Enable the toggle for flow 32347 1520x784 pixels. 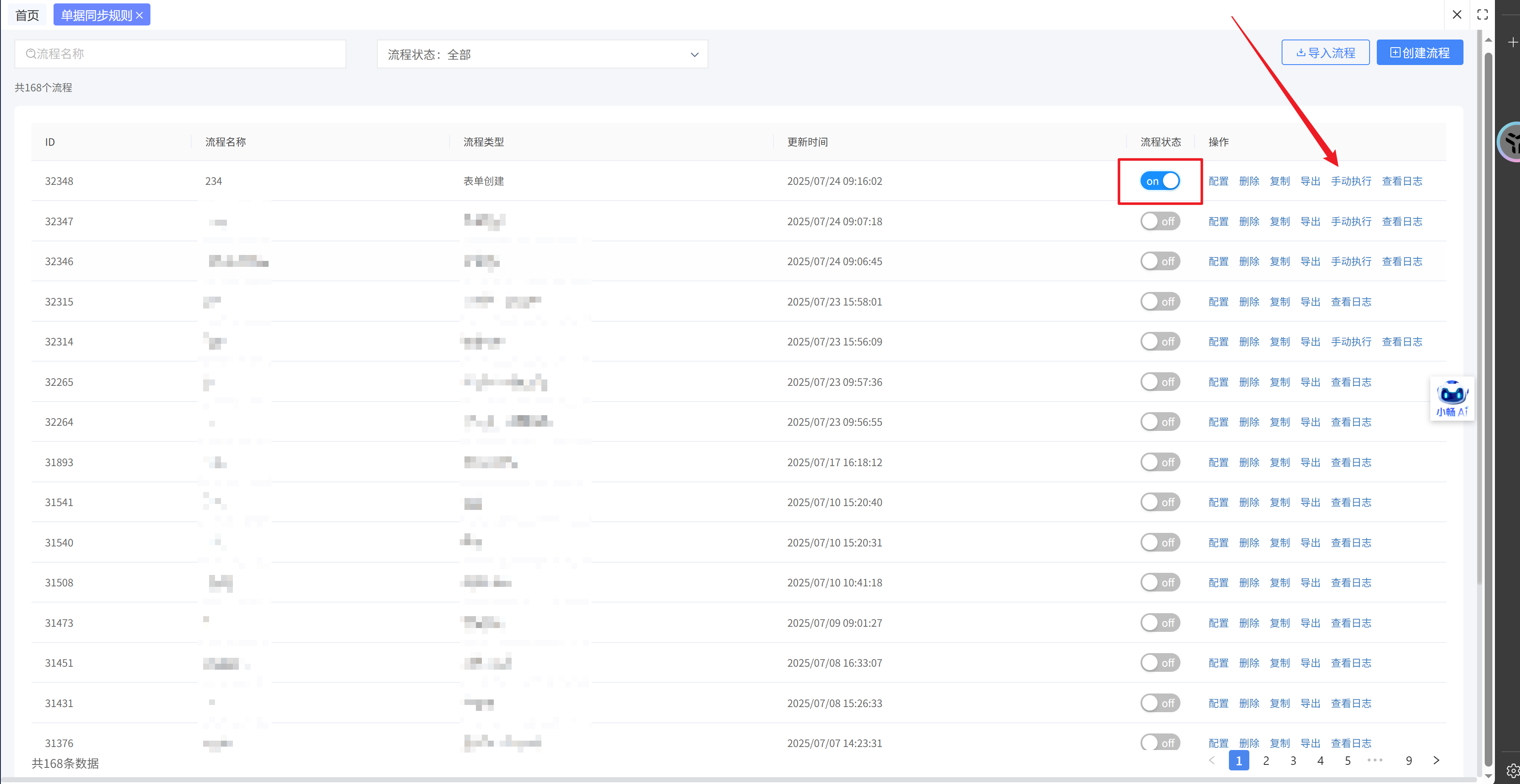pos(1160,221)
